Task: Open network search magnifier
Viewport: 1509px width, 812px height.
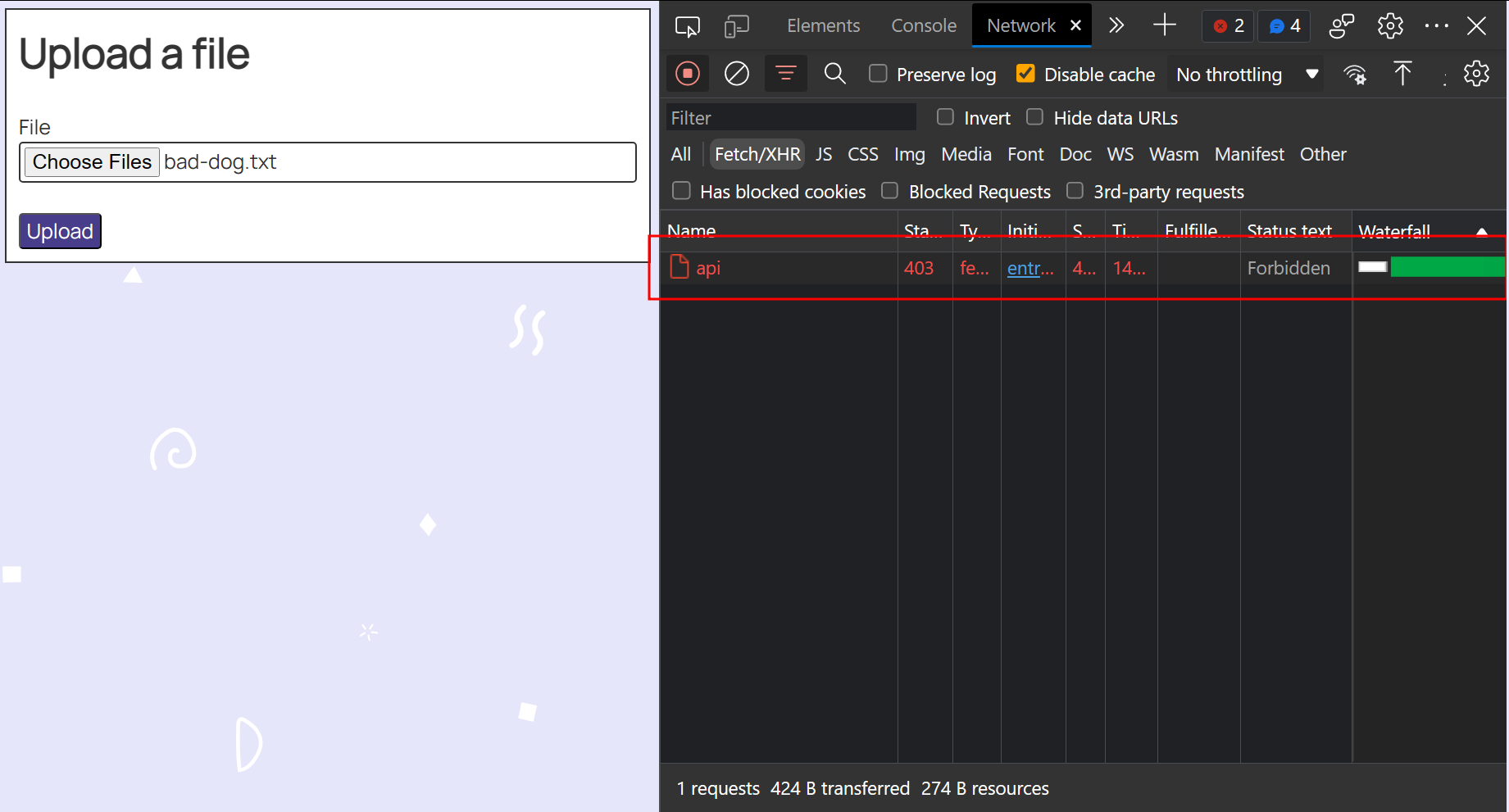Action: coord(834,74)
